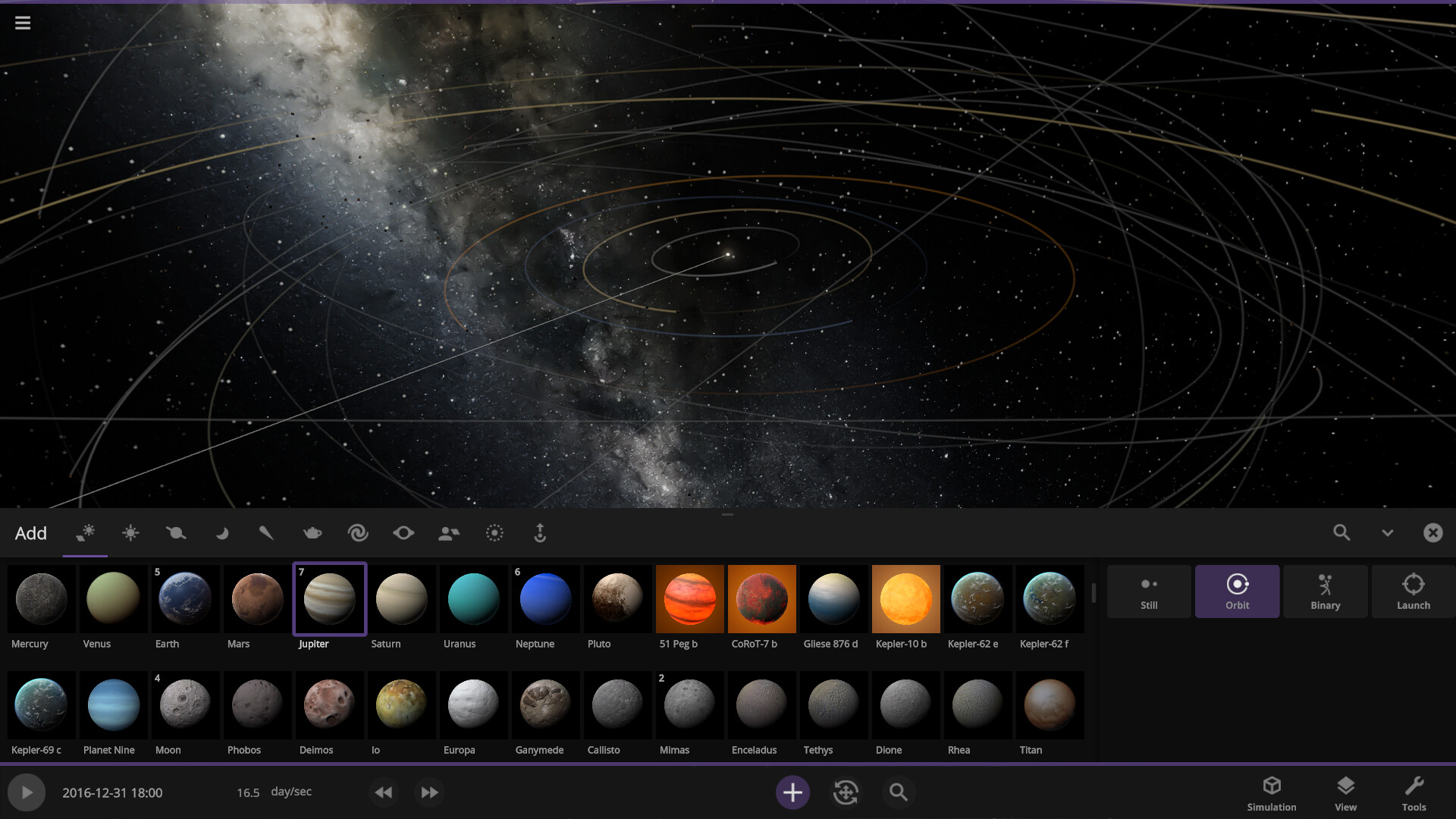Enable Binary placement mode
Screen dimensions: 1456x819
coord(1325,591)
